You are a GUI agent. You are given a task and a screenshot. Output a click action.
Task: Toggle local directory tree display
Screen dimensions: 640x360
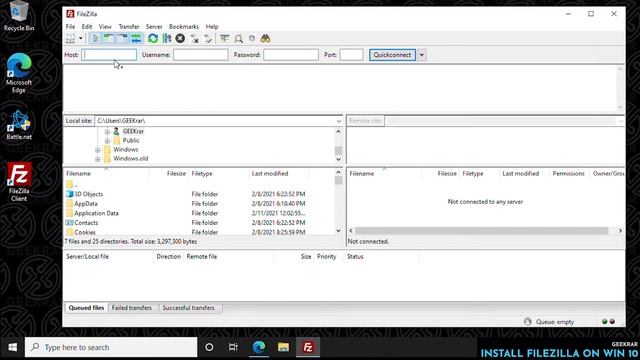(109, 39)
